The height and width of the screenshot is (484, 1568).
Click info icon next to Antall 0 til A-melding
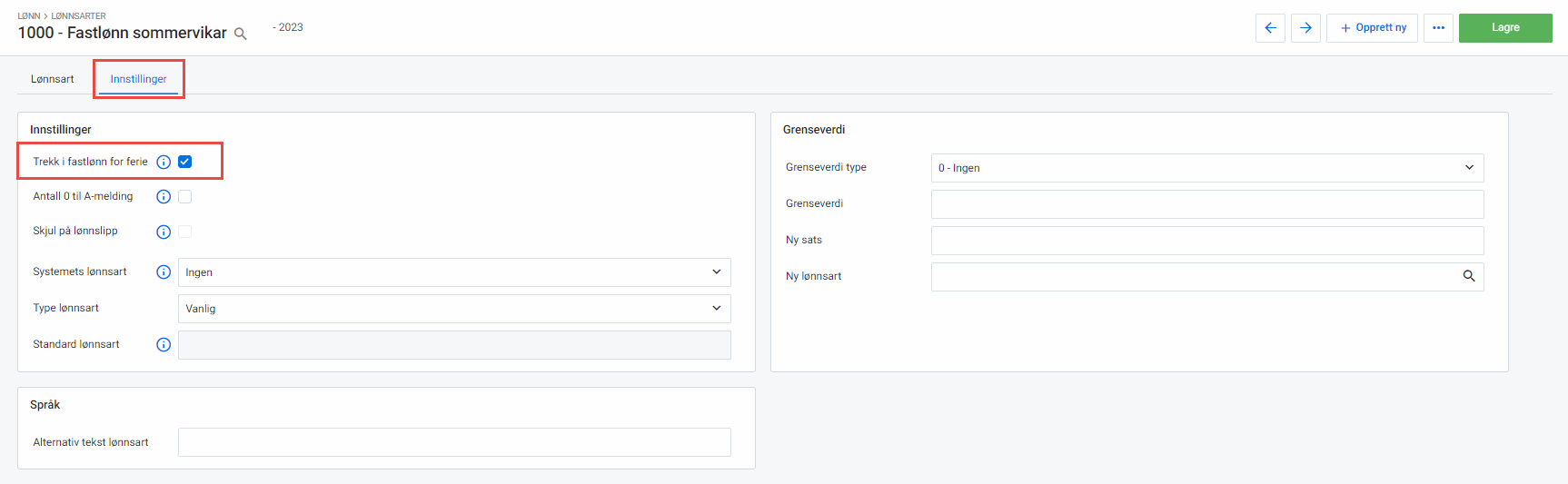(164, 197)
